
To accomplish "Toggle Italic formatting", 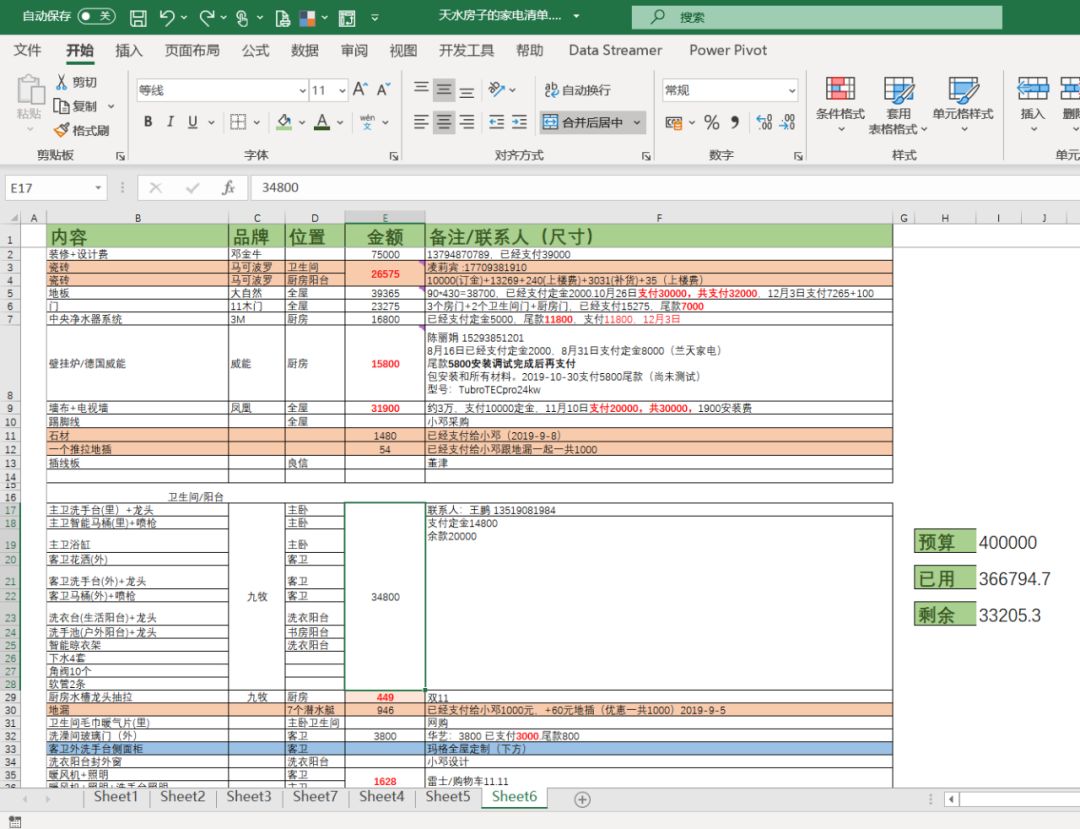I will click(x=170, y=122).
